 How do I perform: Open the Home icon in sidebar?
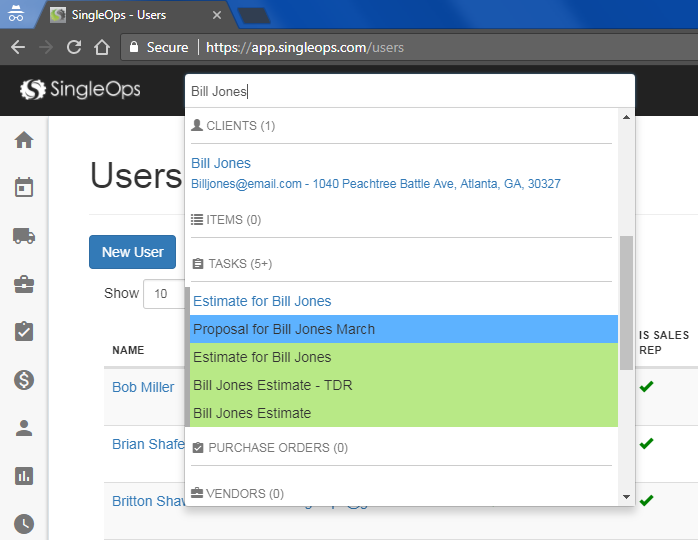tap(24, 140)
